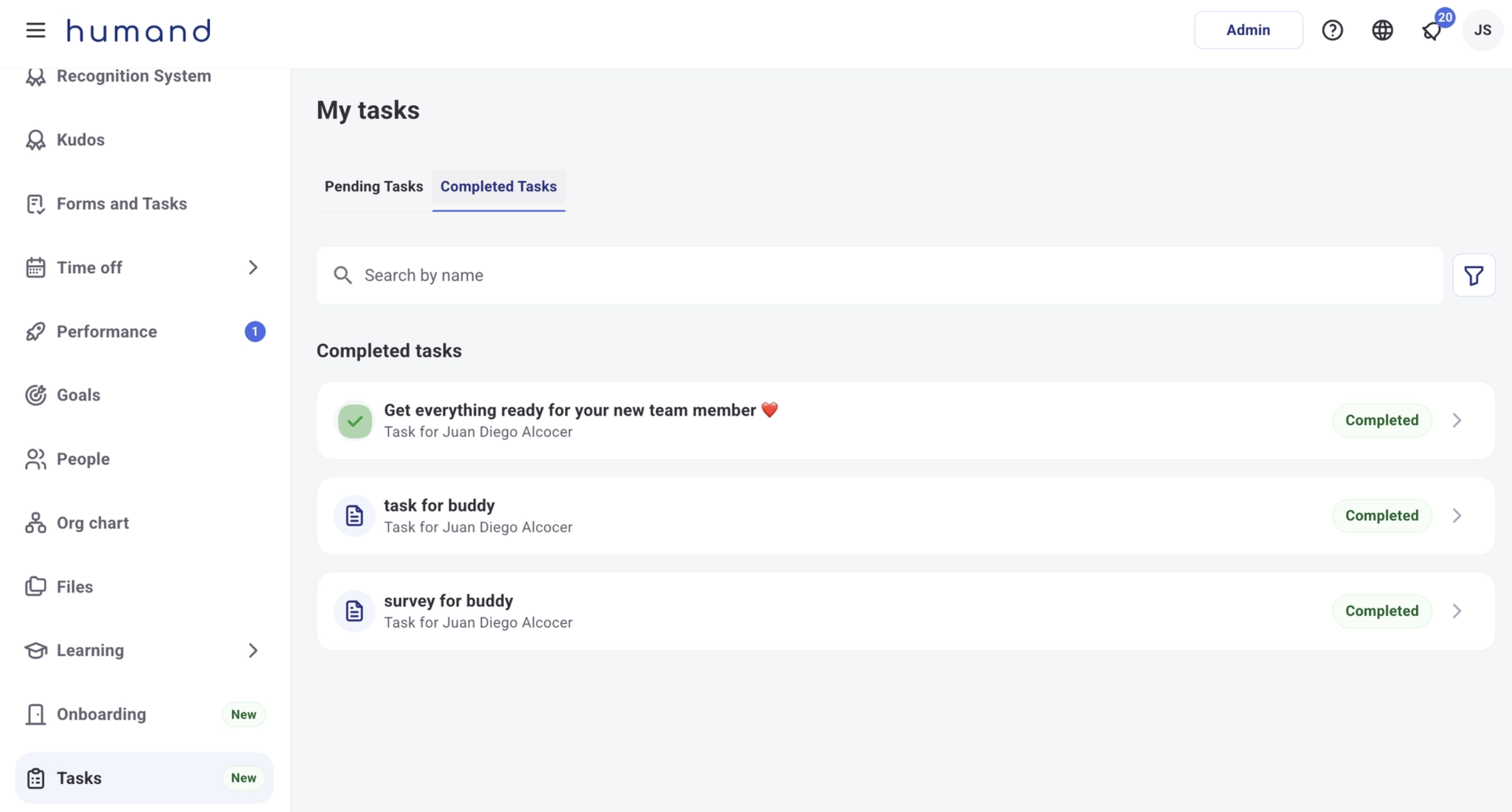Expand Time off submenu chevron
The height and width of the screenshot is (812, 1512).
coord(253,267)
